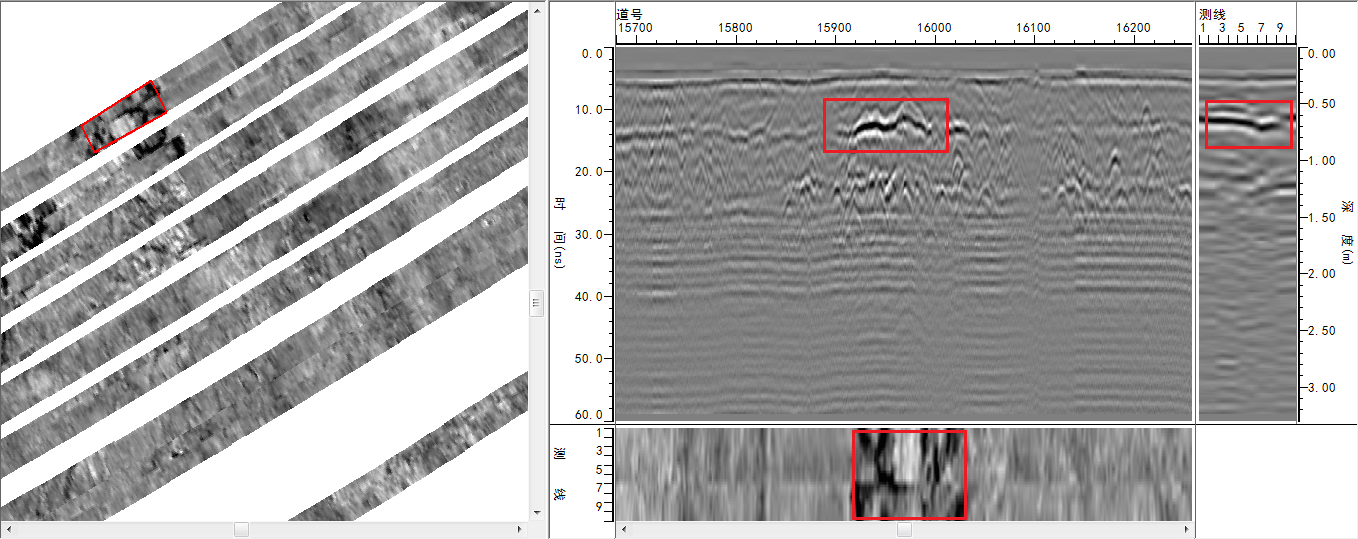Image resolution: width=1358 pixels, height=539 pixels.
Task: Click the map panel vertical scrollbar thumb
Action: click(536, 302)
